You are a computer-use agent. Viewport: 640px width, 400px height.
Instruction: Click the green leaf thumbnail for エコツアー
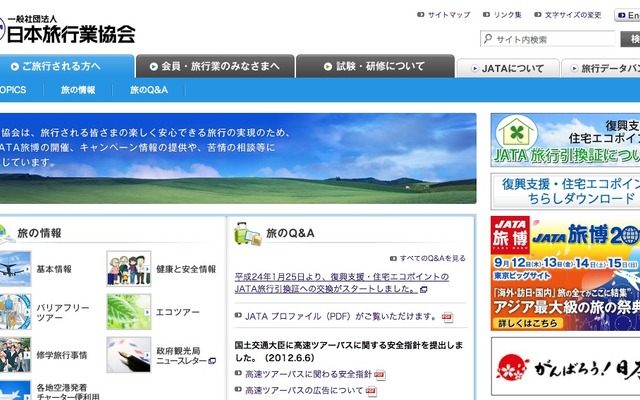129,312
